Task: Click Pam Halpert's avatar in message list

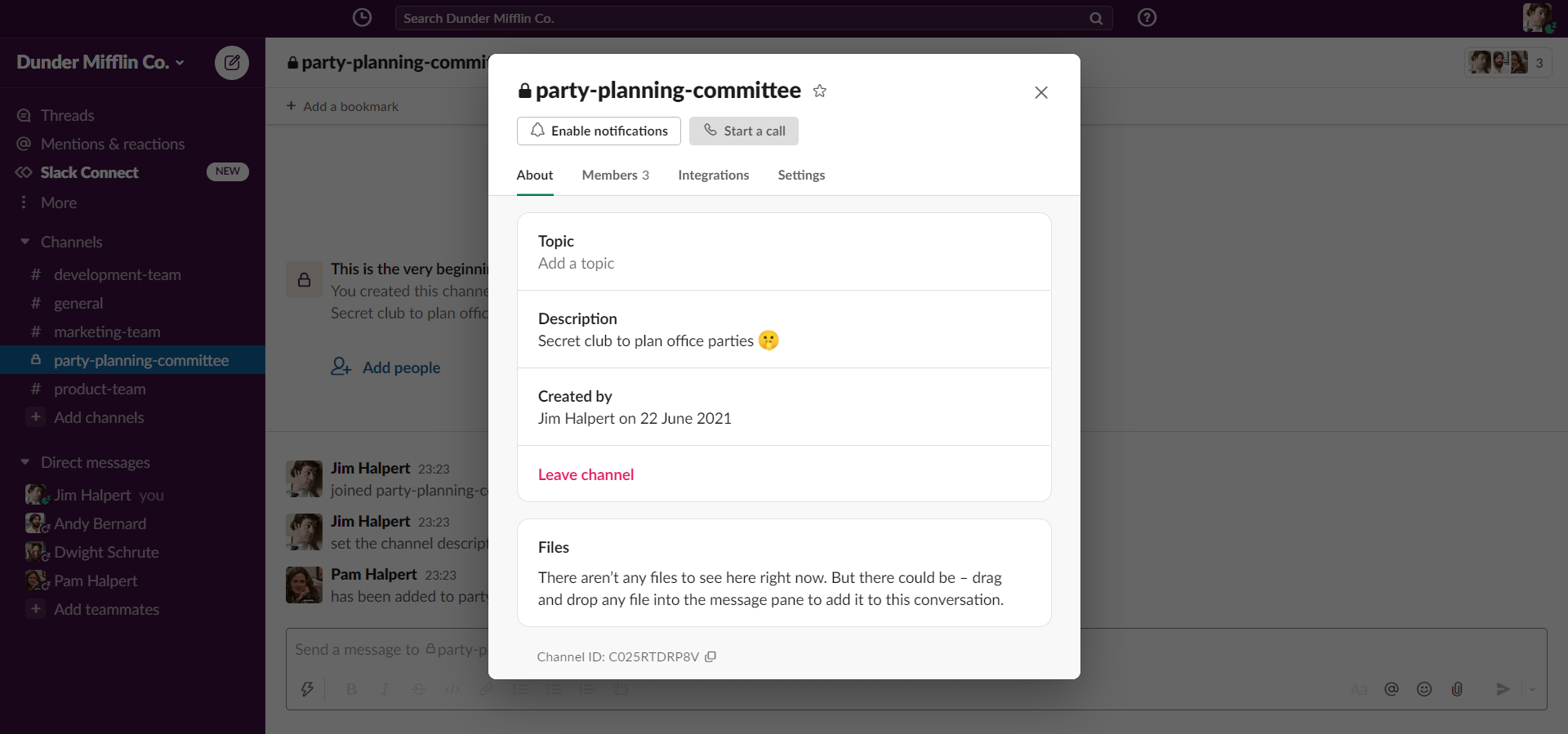Action: [x=304, y=585]
